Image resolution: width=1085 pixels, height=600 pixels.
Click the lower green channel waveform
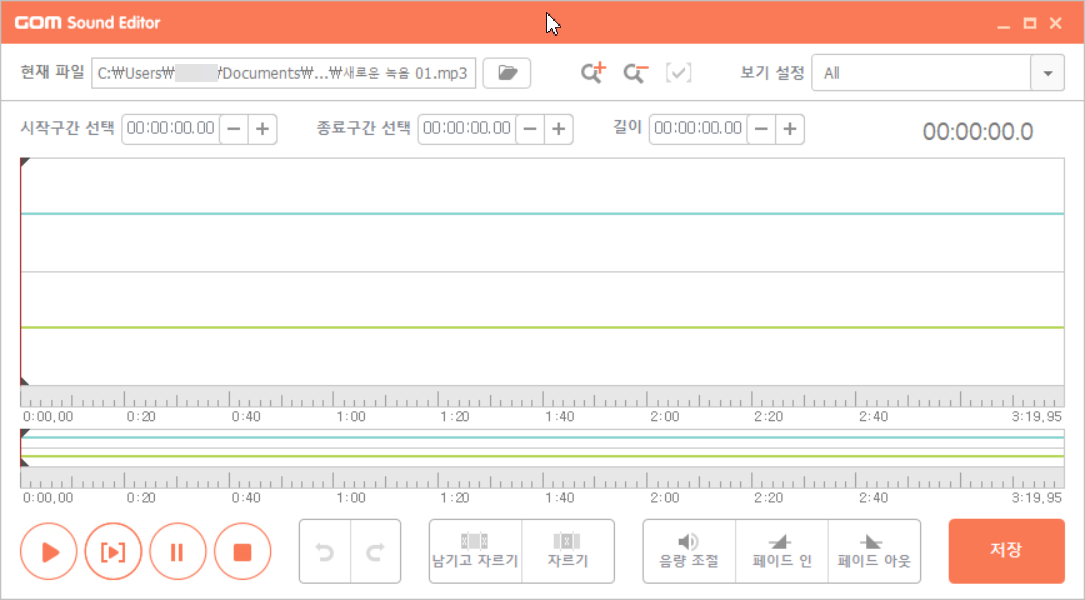click(542, 327)
